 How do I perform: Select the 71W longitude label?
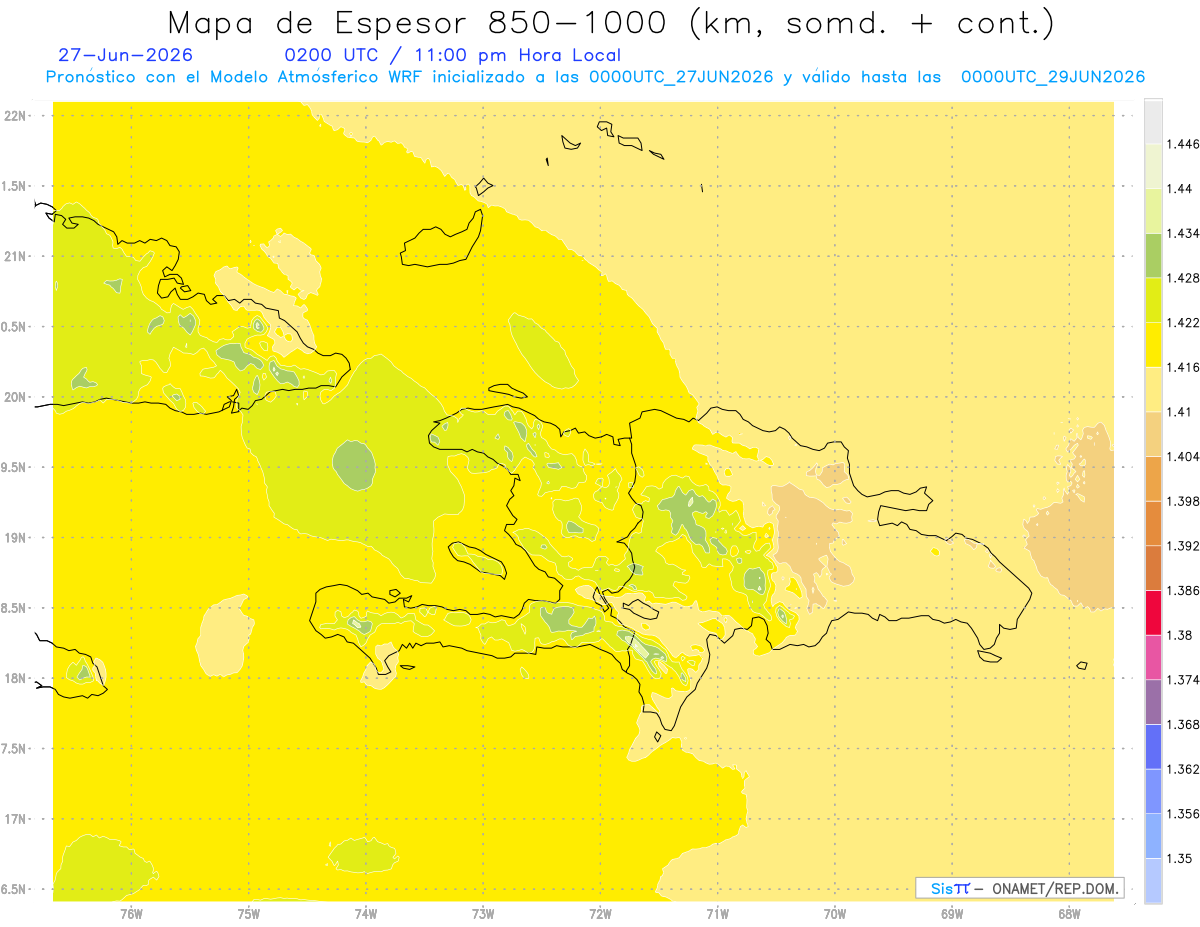click(717, 914)
